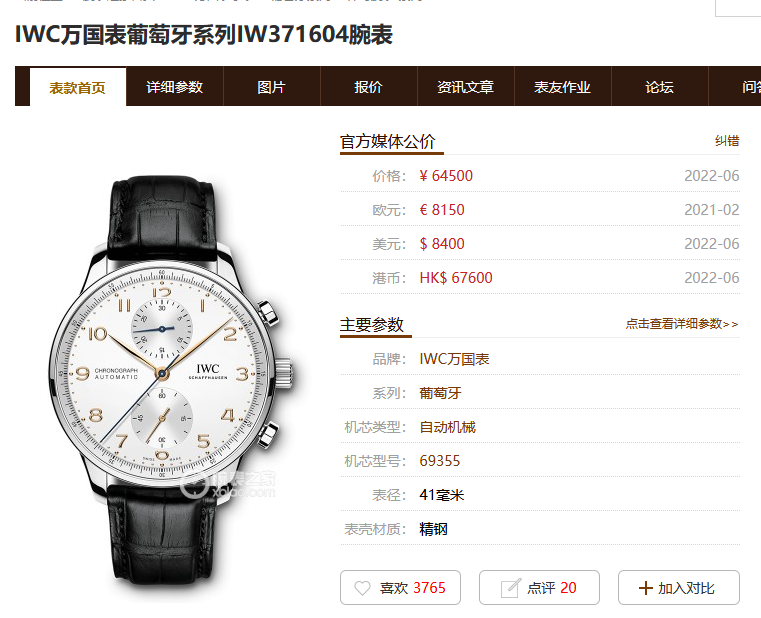The width and height of the screenshot is (761, 618).
Task: Click the 加入对比 button
Action: (678, 587)
